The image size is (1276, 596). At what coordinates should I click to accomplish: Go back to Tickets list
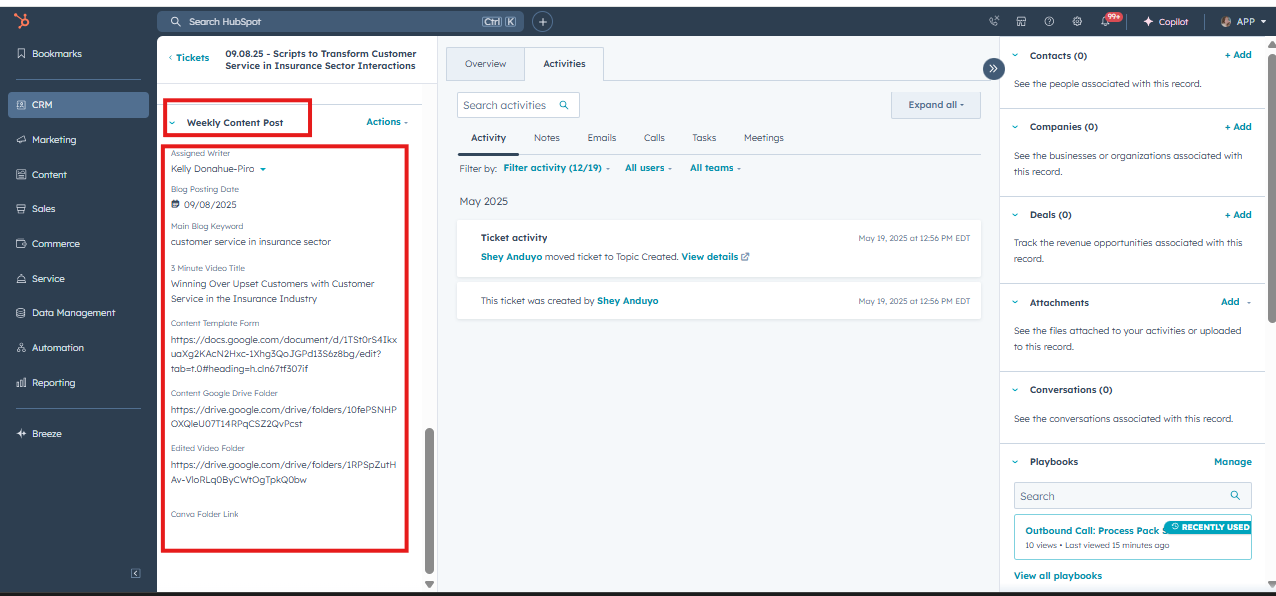[189, 58]
